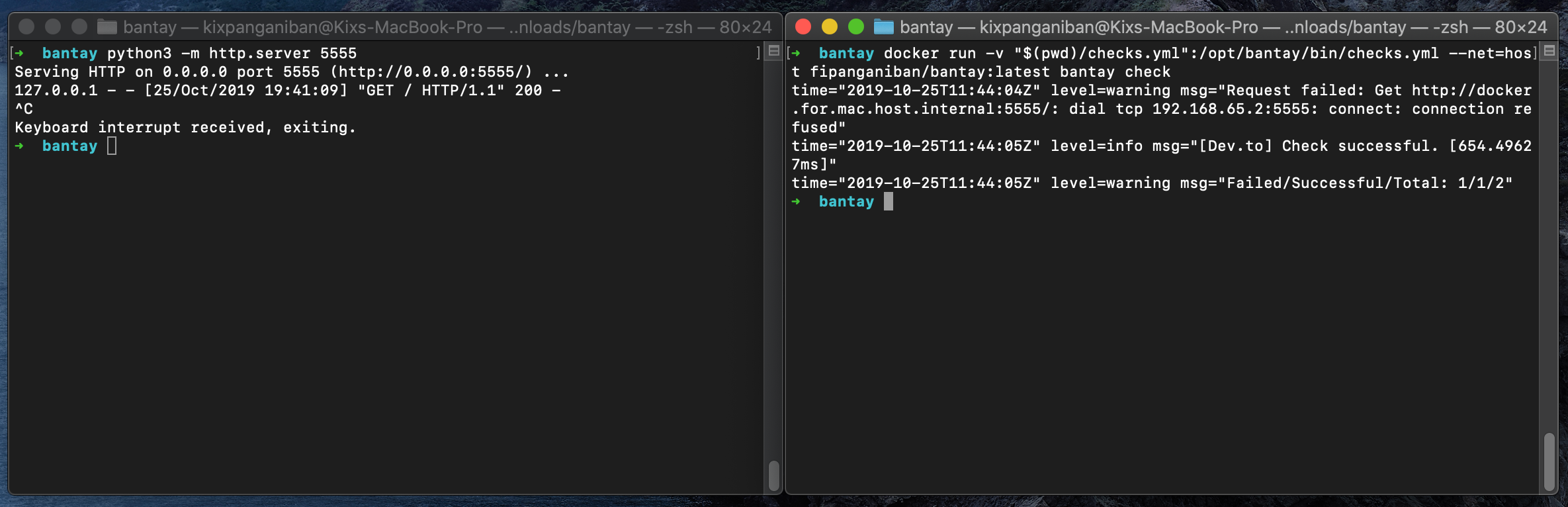Click the folder proxy icon in left terminal title
Image resolution: width=1568 pixels, height=507 pixels.
click(107, 27)
